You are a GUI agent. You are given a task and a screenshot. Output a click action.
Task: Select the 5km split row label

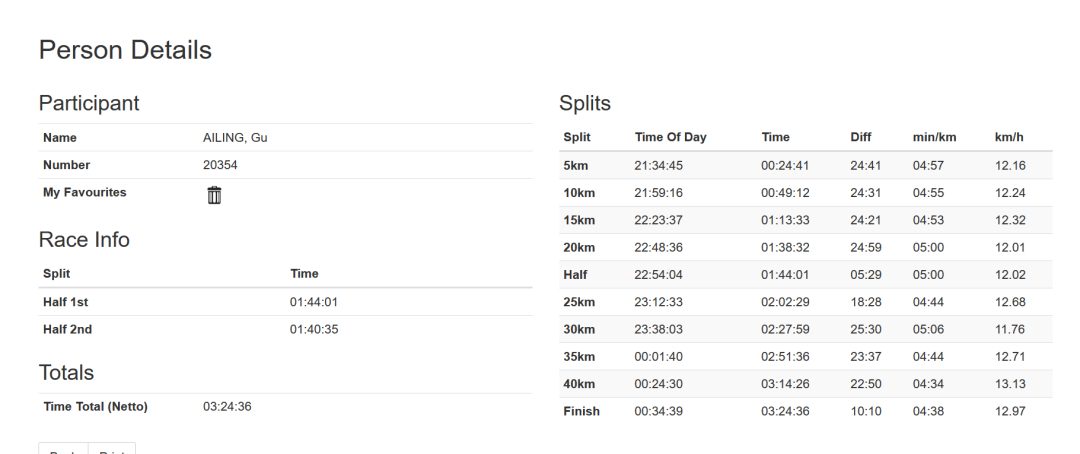(x=576, y=165)
